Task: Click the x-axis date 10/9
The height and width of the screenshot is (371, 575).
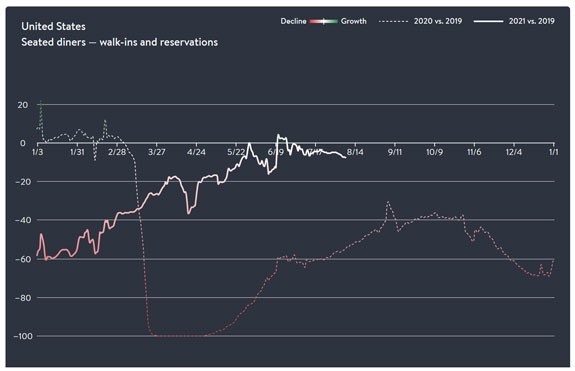Action: [x=434, y=152]
